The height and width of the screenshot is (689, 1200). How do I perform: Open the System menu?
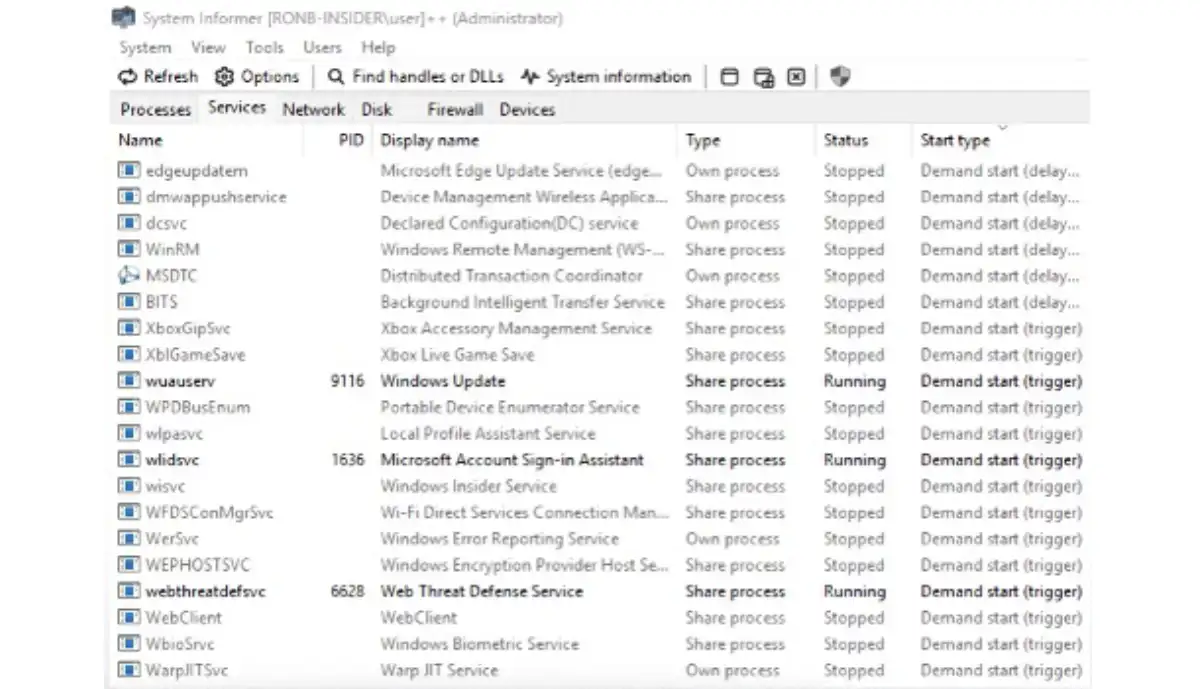(145, 47)
